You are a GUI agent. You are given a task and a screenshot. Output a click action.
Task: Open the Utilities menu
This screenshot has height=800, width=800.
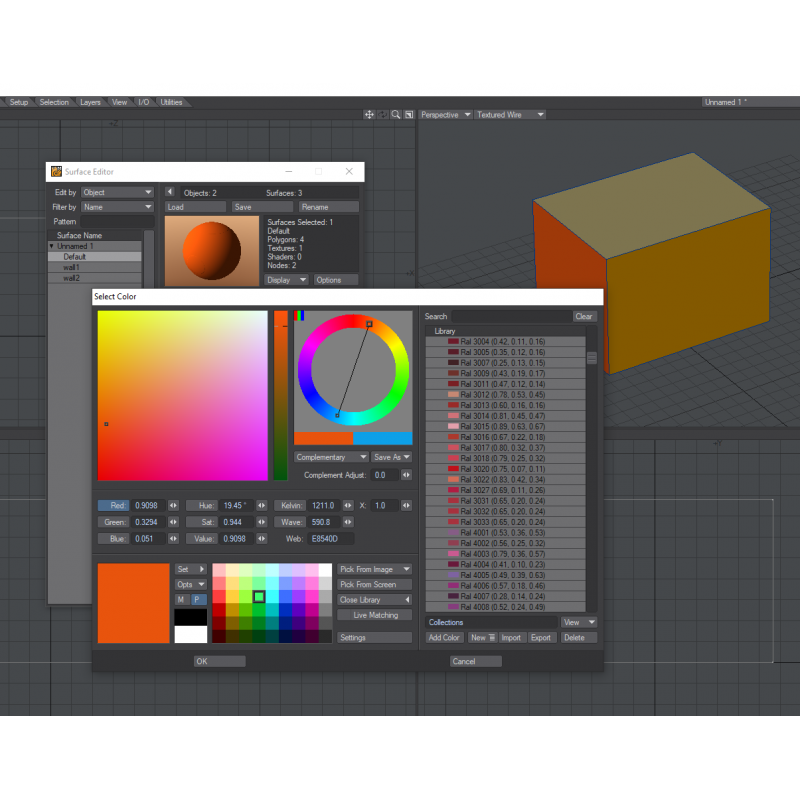click(x=171, y=101)
